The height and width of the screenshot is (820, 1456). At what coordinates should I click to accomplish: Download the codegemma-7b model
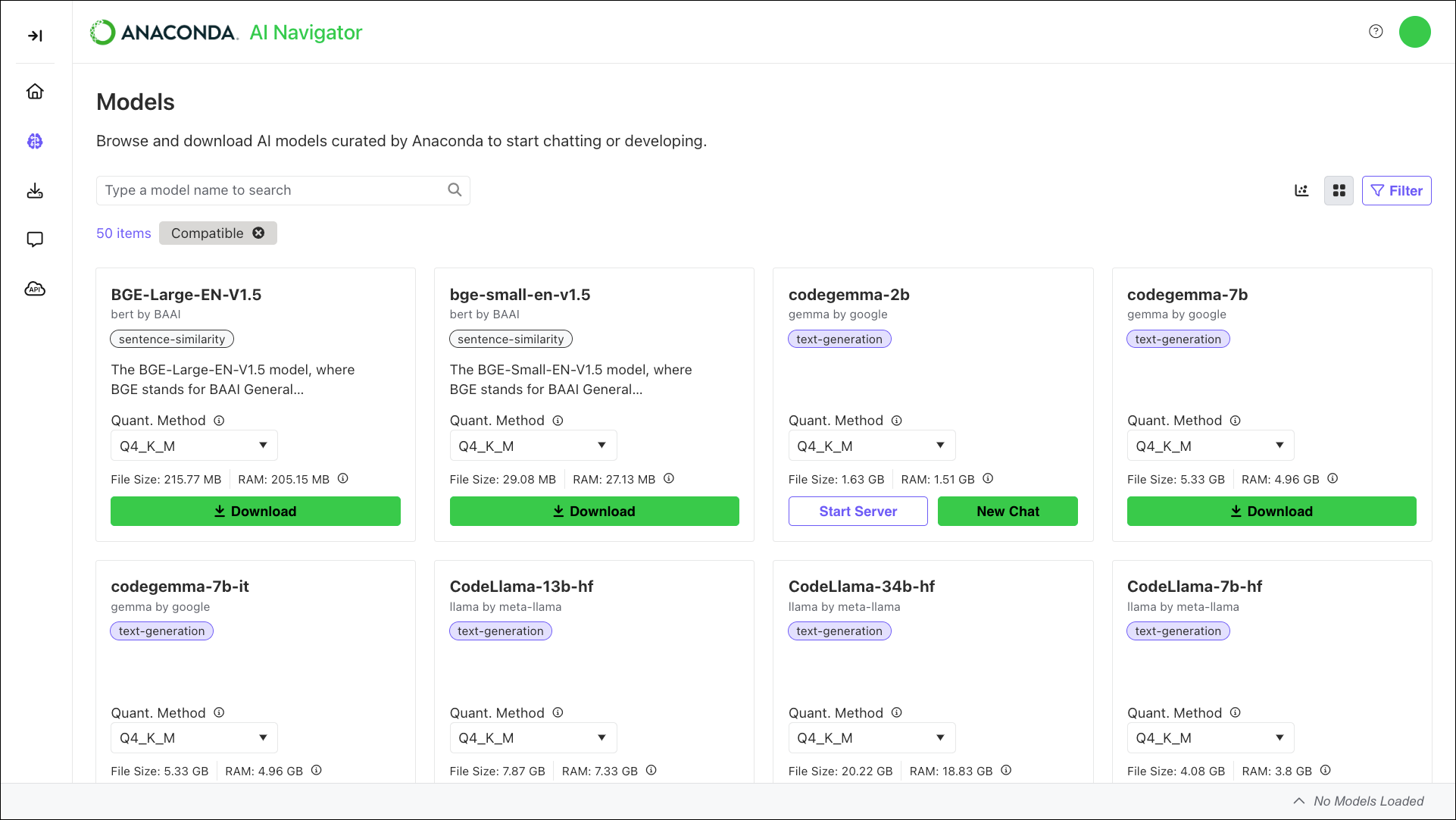point(1271,511)
